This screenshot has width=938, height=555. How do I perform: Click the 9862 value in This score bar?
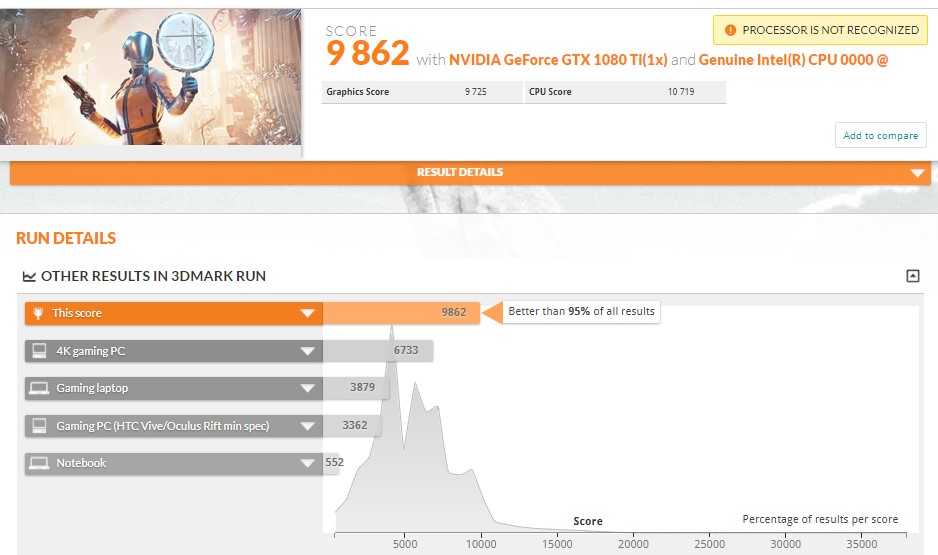[453, 312]
